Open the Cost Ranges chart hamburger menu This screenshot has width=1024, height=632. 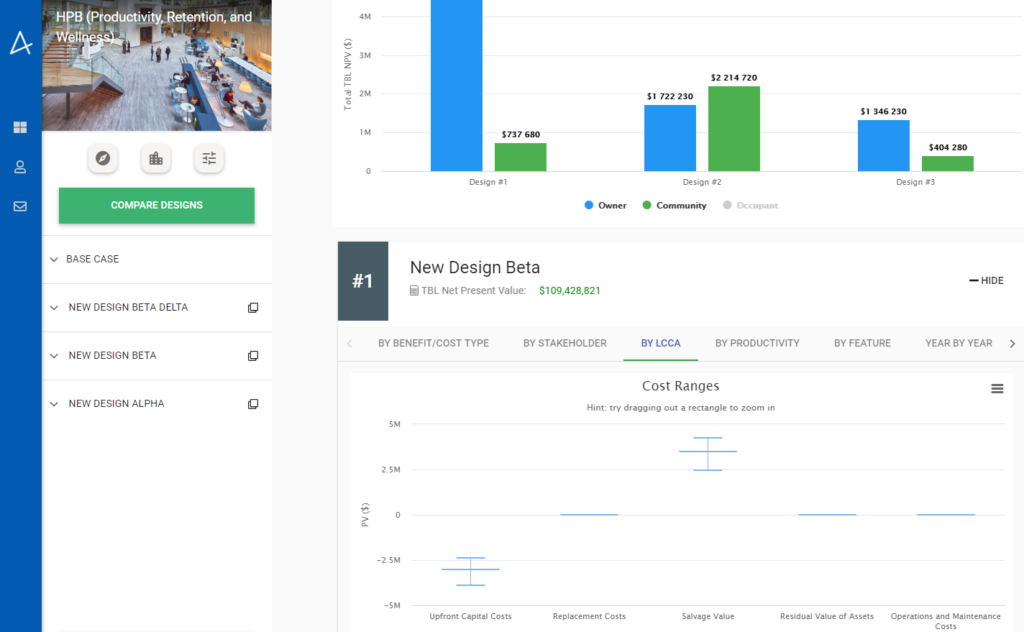point(997,389)
